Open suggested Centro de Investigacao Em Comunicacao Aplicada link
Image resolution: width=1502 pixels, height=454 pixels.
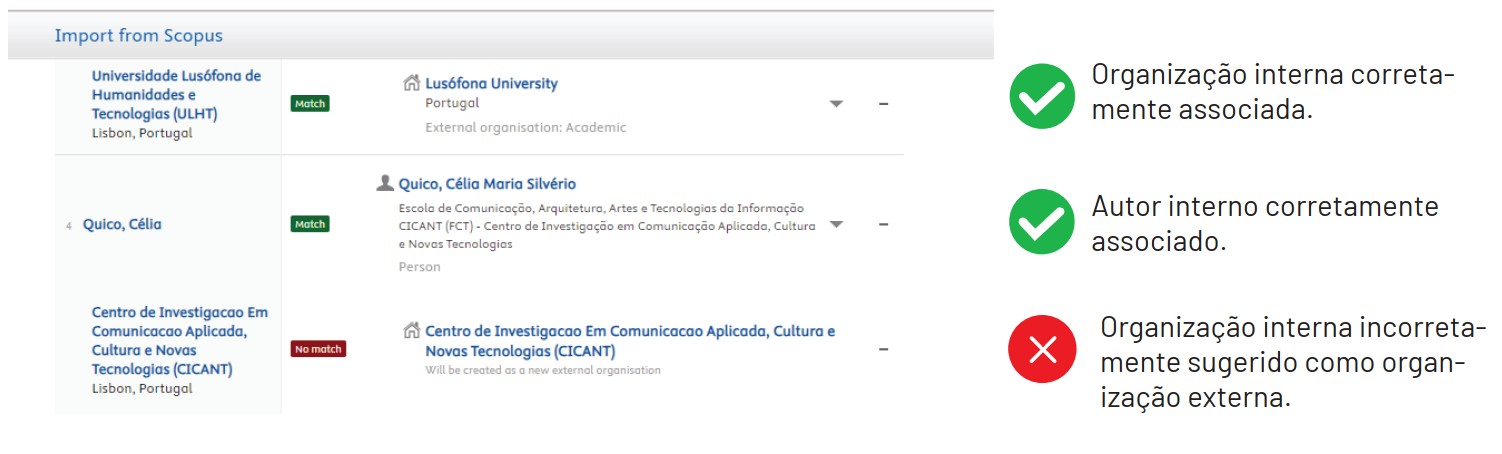tap(630, 341)
